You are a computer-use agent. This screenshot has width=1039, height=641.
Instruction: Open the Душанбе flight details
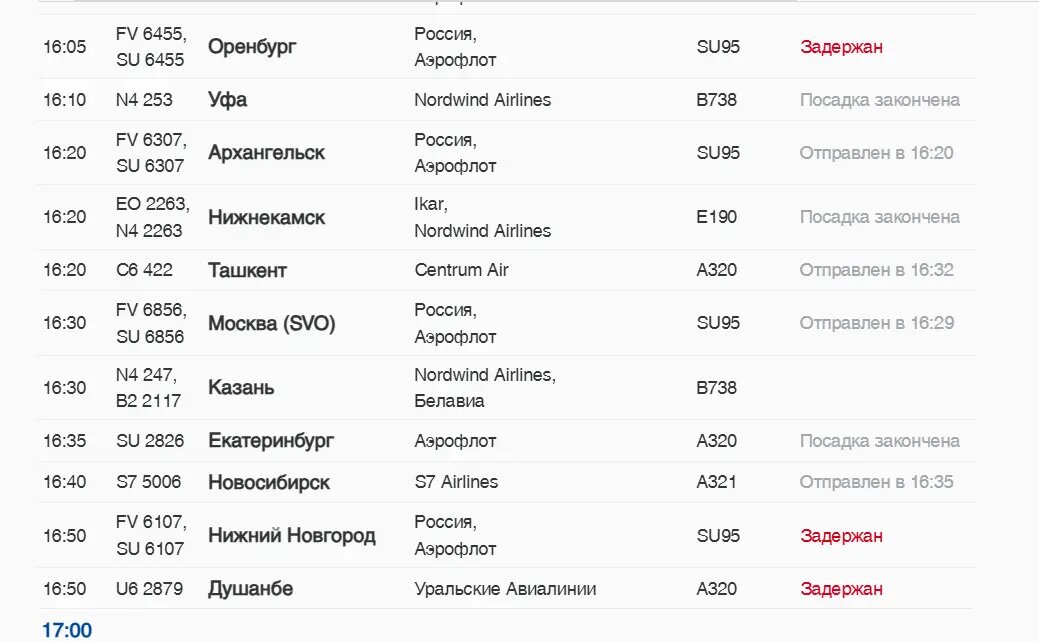pyautogui.click(x=250, y=589)
